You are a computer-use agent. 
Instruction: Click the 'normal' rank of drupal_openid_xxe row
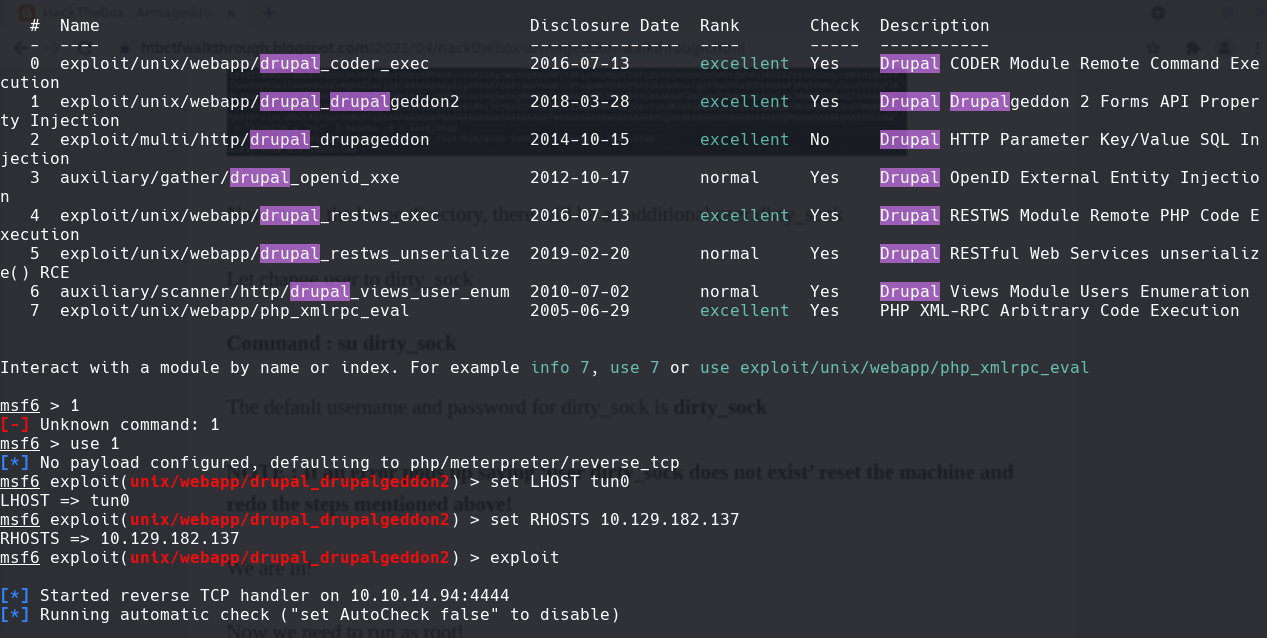pyautogui.click(x=730, y=178)
